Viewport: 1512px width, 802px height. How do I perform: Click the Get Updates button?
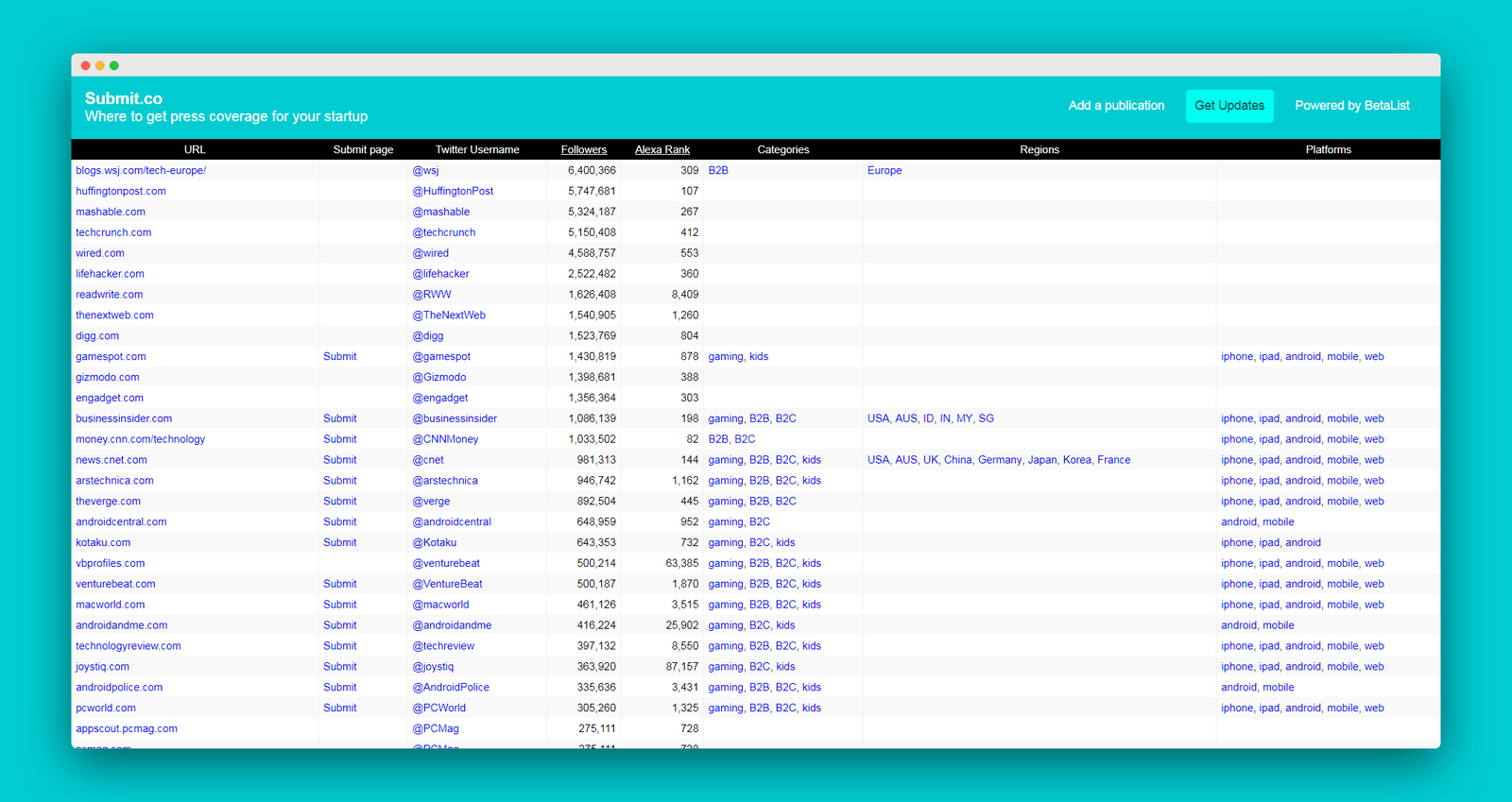pyautogui.click(x=1229, y=106)
